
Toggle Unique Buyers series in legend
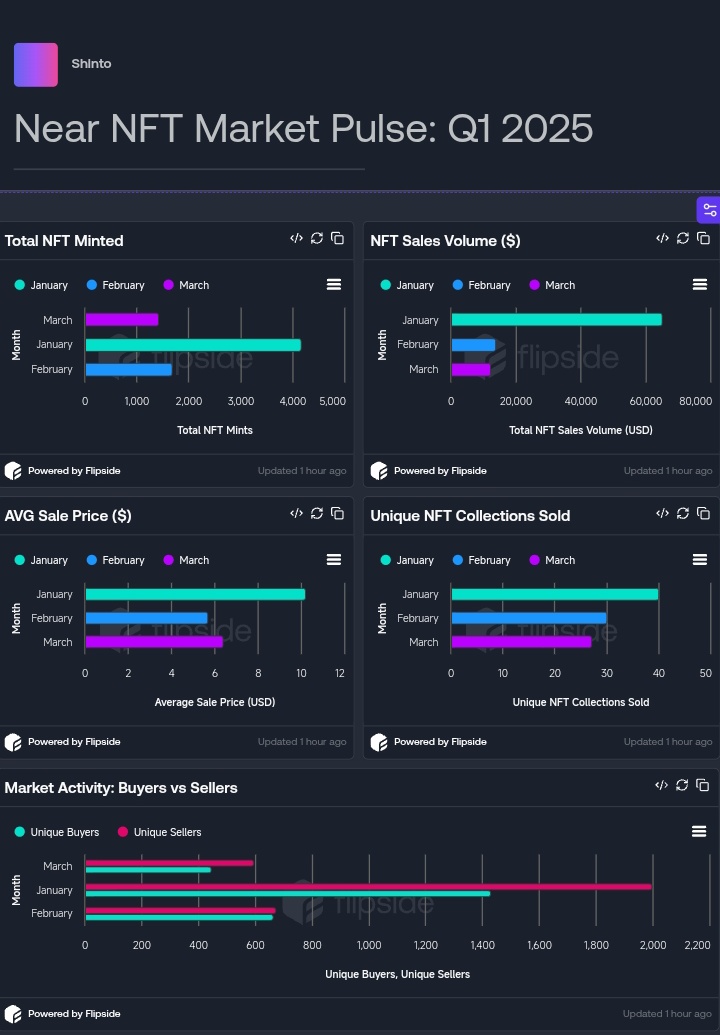57,832
